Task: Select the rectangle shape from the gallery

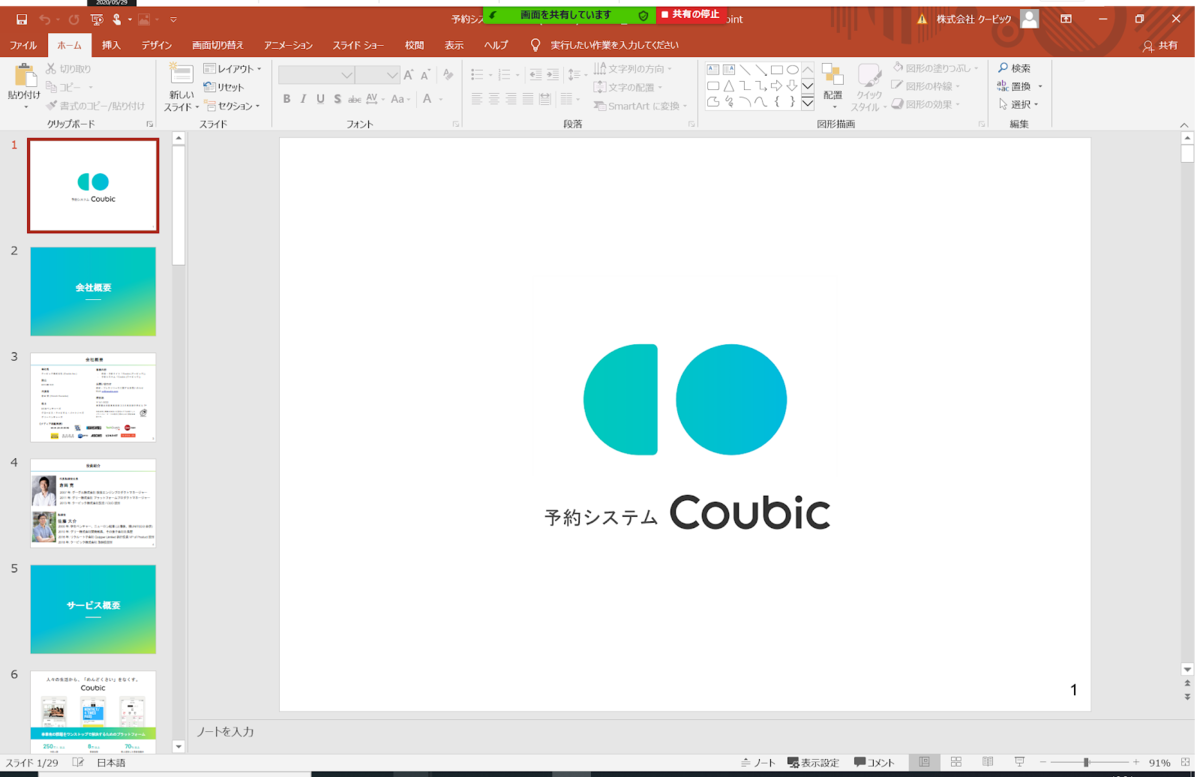Action: 777,70
